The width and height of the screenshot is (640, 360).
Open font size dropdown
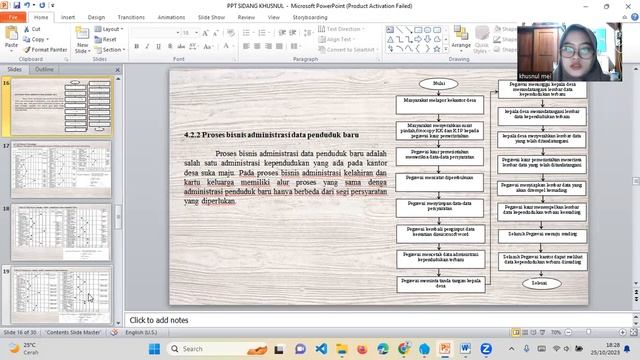(x=196, y=33)
